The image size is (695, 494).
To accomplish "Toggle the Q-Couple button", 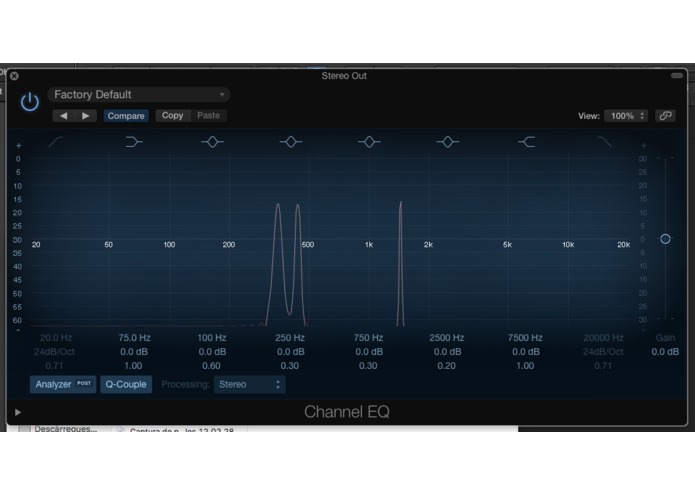I will (x=126, y=384).
